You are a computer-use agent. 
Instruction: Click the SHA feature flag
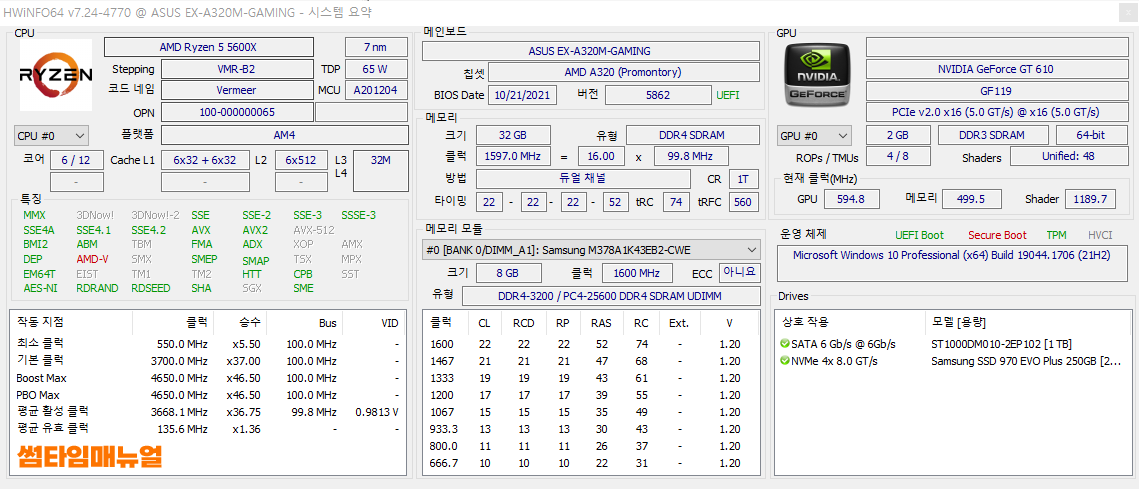pos(201,288)
